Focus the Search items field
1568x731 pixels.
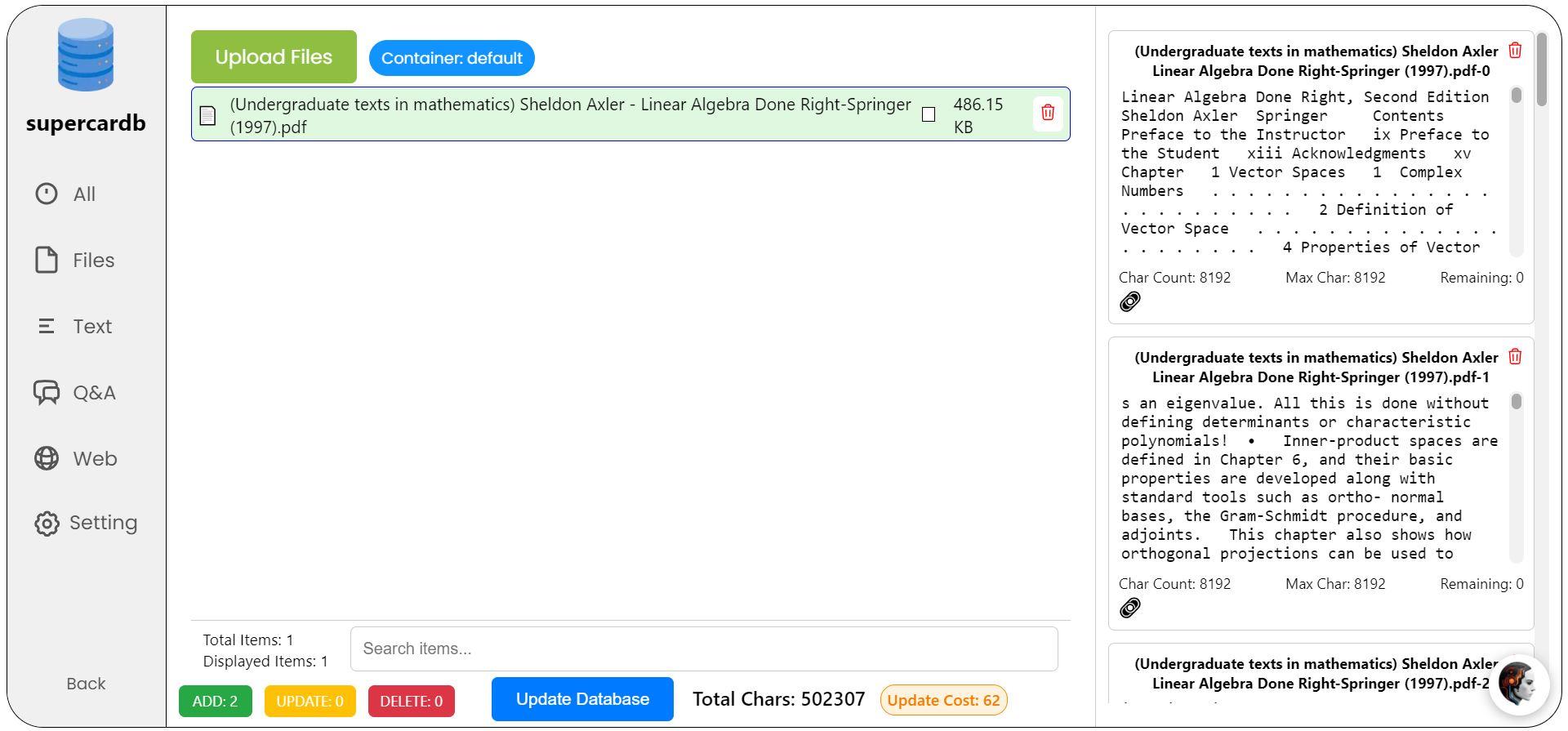[704, 649]
